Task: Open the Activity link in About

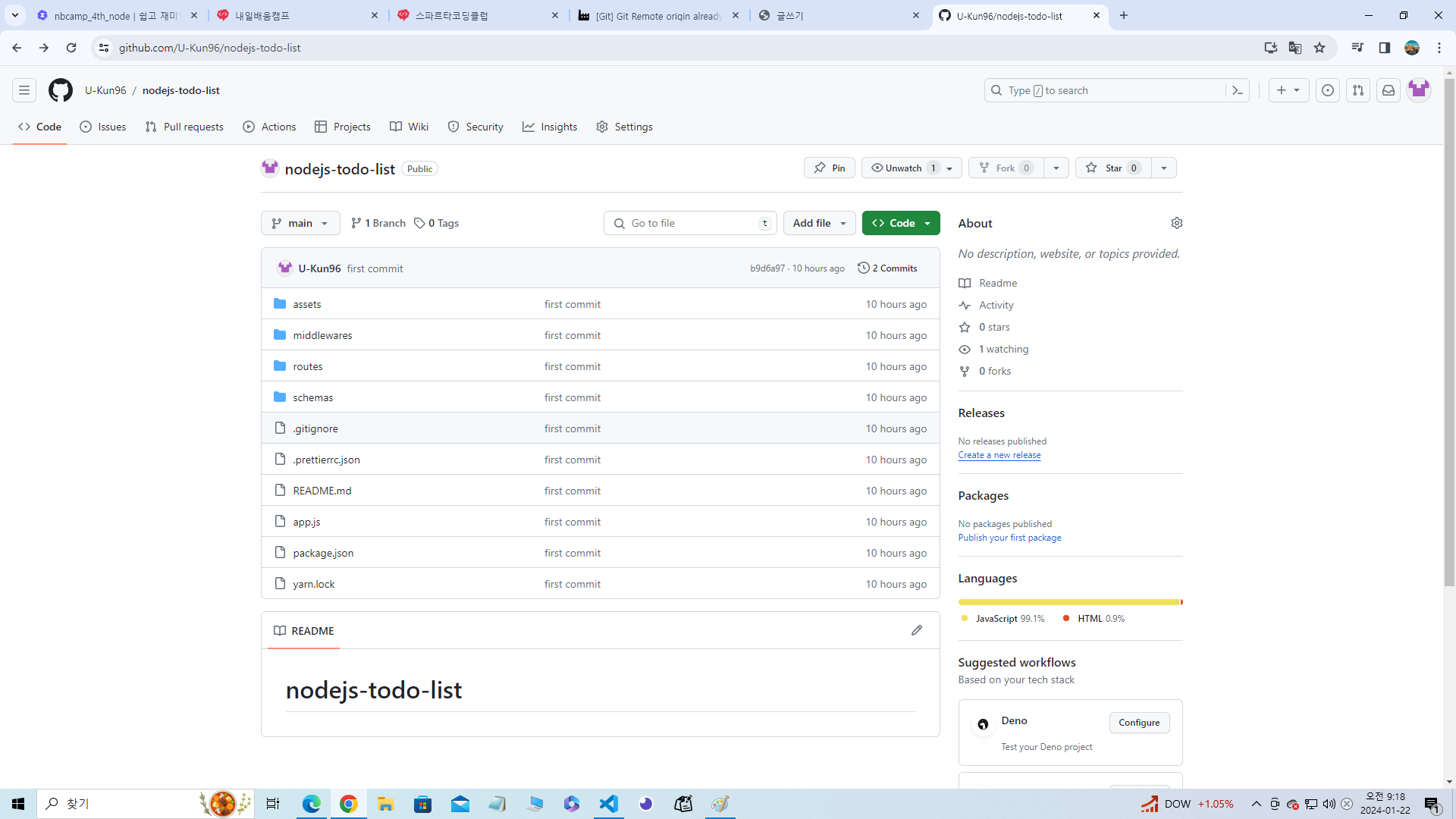Action: point(996,305)
